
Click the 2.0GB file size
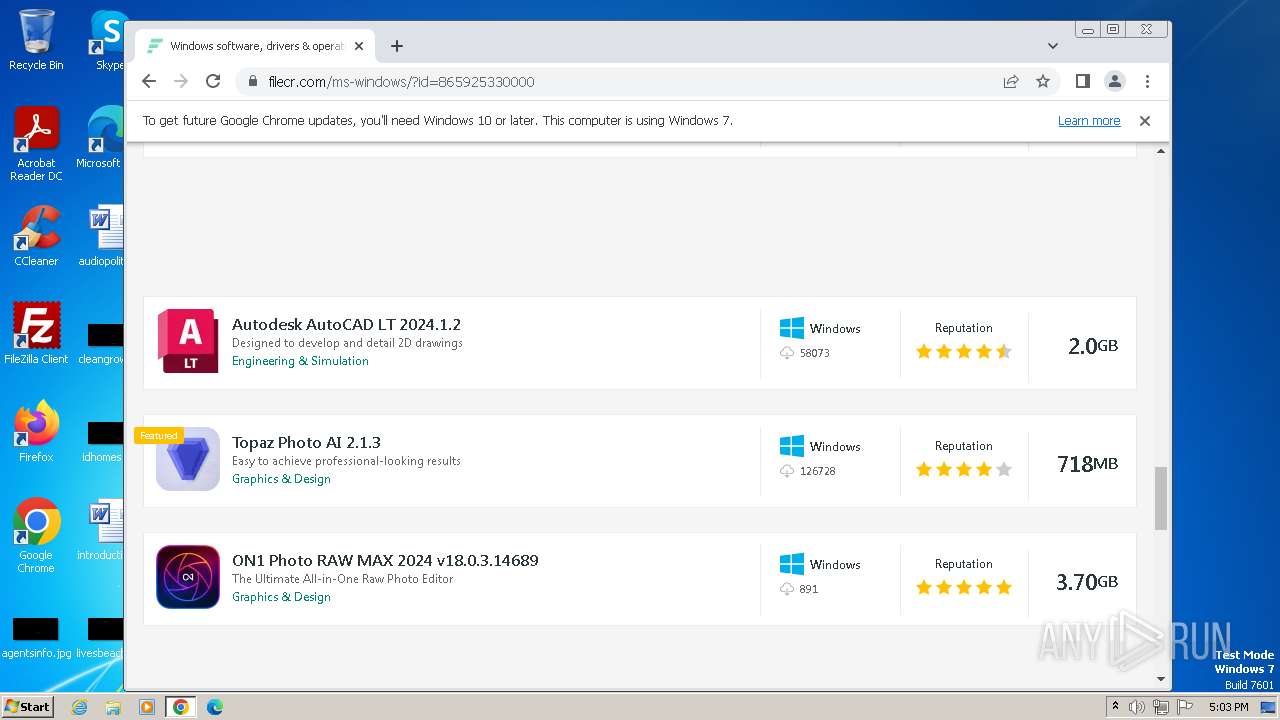1092,346
